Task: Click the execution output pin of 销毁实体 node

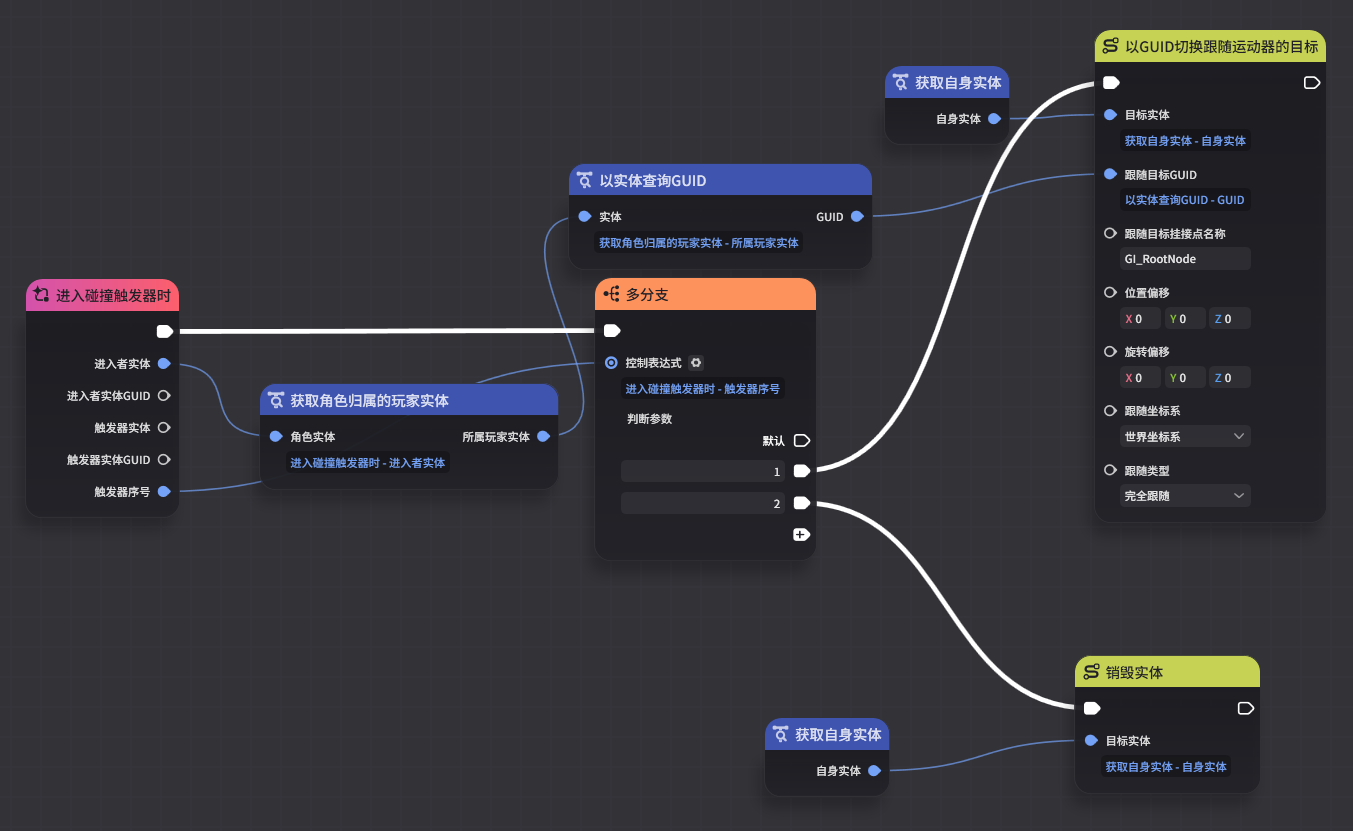Action: click(1245, 708)
